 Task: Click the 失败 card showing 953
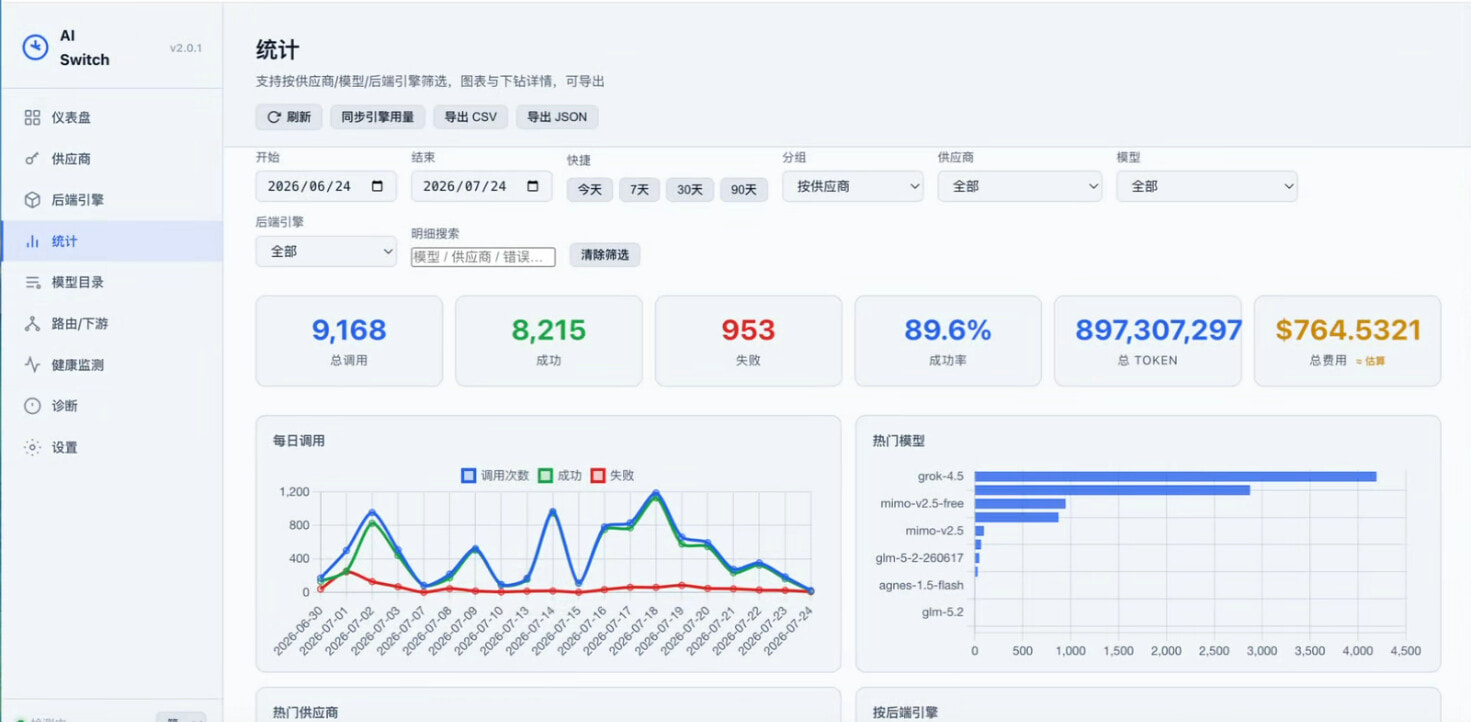pyautogui.click(x=748, y=341)
